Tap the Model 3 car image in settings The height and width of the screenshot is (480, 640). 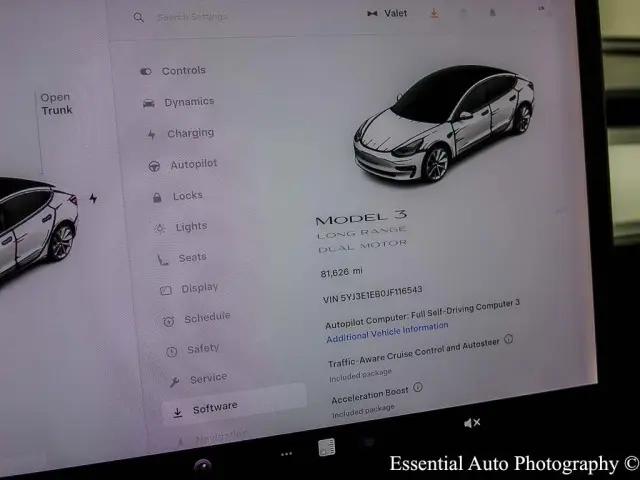444,124
